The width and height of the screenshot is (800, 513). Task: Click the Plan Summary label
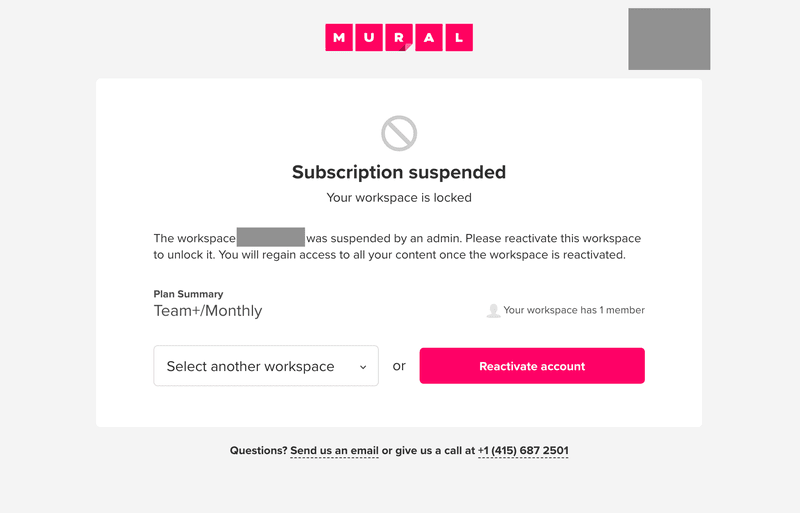[188, 294]
